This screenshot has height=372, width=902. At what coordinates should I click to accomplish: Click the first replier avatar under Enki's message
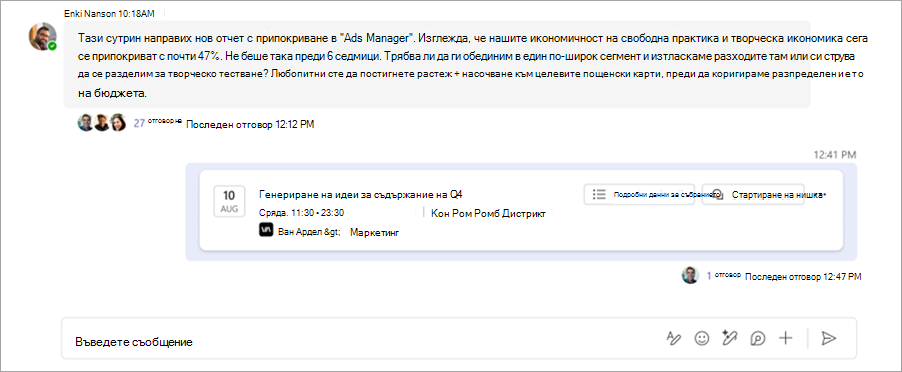(86, 122)
